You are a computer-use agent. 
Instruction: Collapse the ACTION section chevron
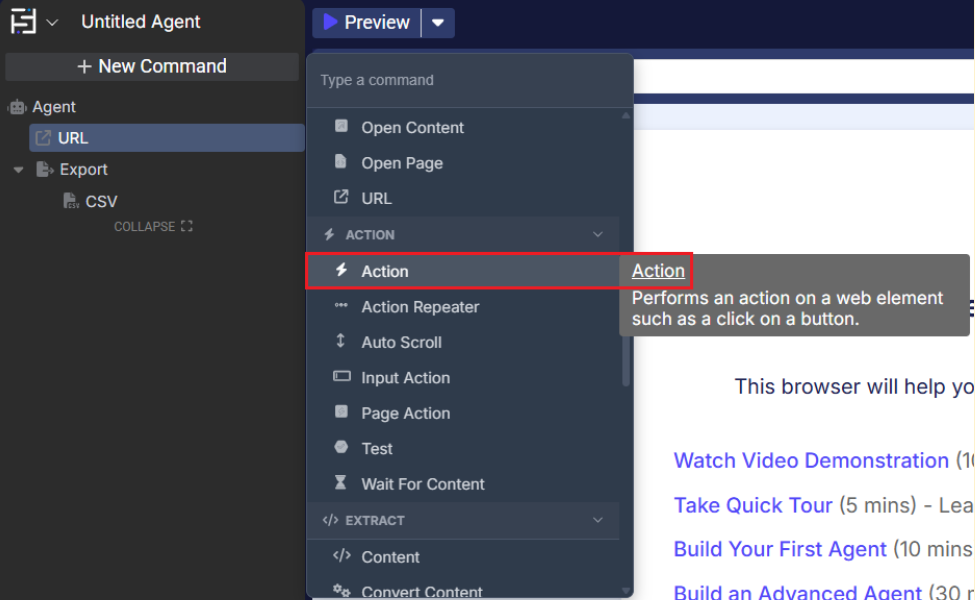pyautogui.click(x=598, y=235)
